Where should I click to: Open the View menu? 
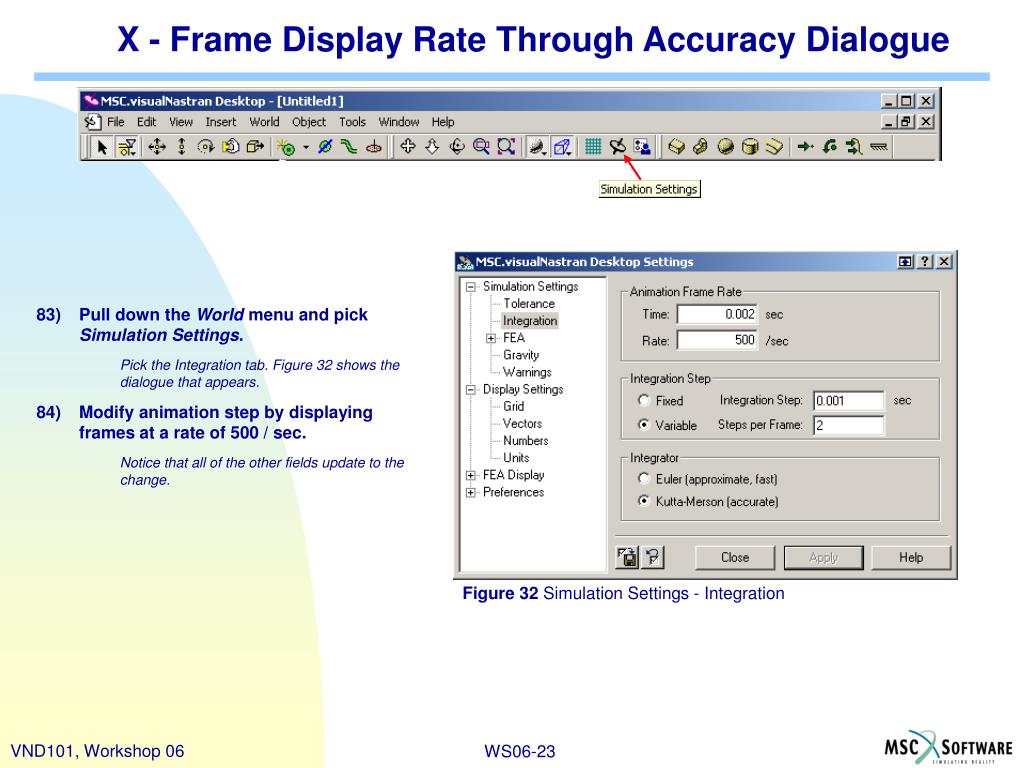[x=181, y=122]
